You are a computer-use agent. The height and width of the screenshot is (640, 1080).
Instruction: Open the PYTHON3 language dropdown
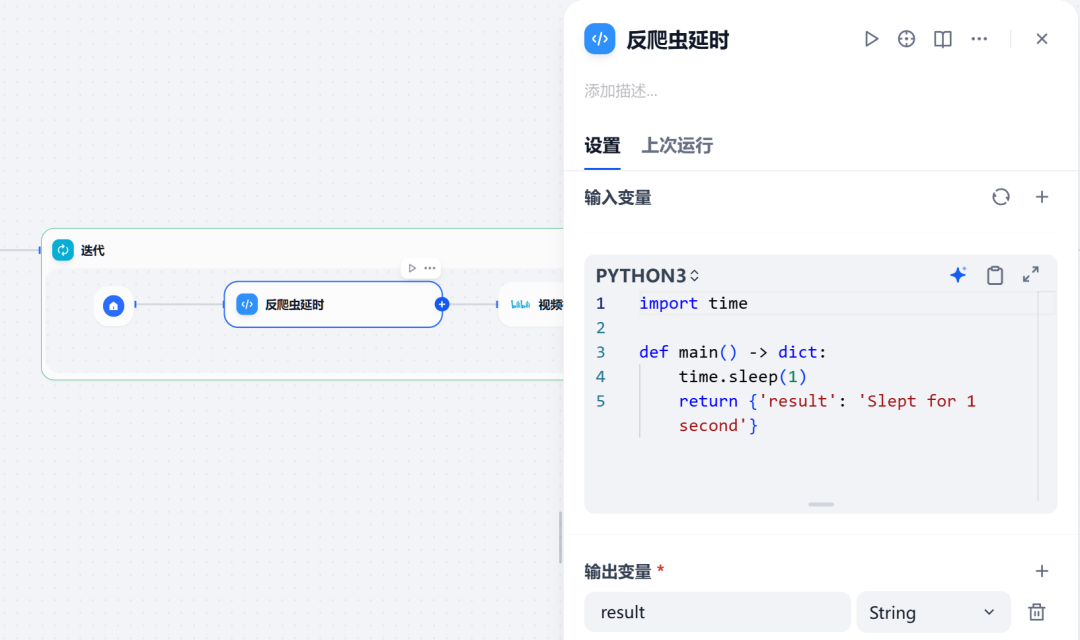coord(647,276)
